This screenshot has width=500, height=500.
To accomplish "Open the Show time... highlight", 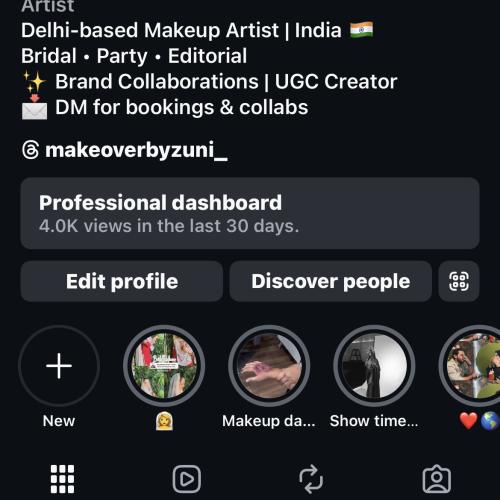I will [x=374, y=366].
